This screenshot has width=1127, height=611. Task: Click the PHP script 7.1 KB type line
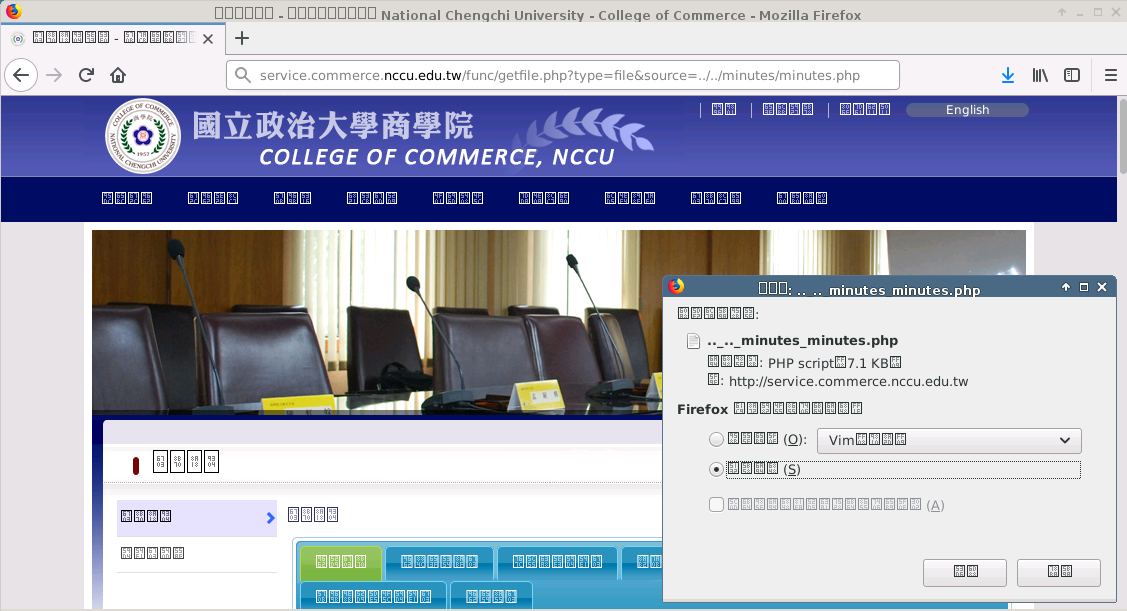804,363
